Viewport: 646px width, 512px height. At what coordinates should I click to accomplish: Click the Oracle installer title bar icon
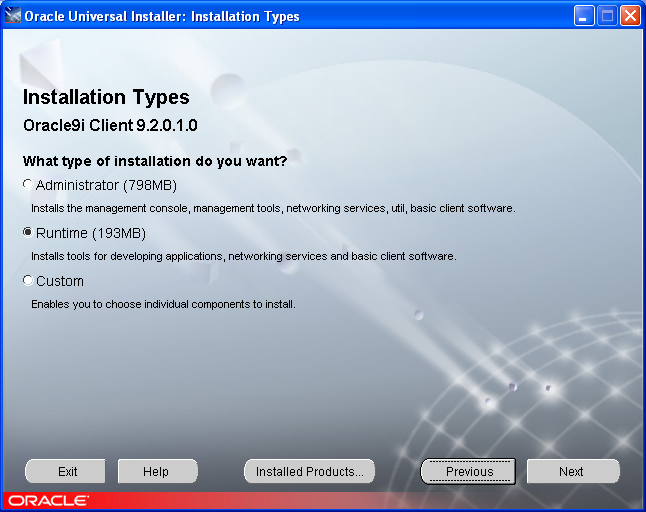coord(12,16)
